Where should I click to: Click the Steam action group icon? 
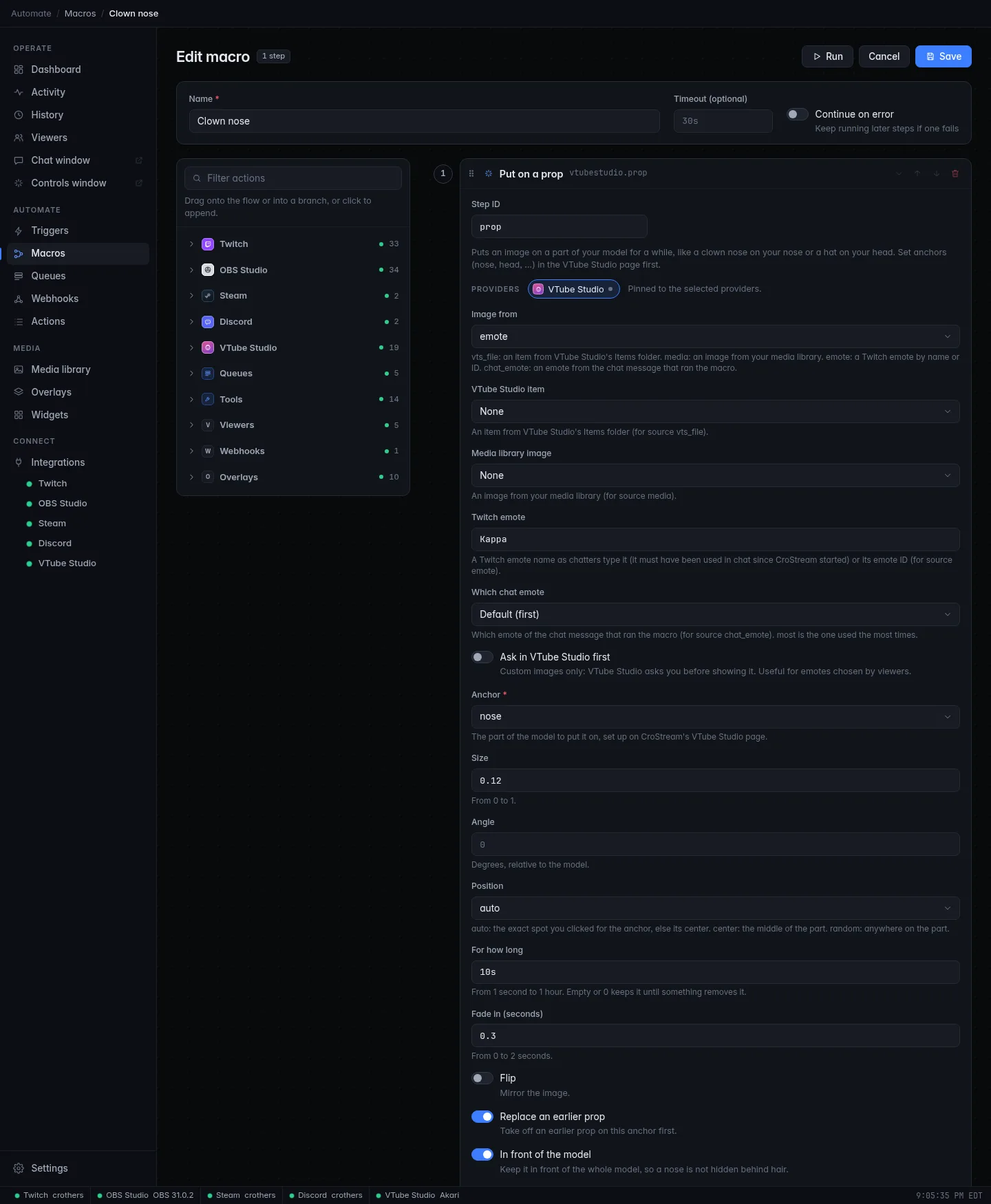pyautogui.click(x=208, y=296)
